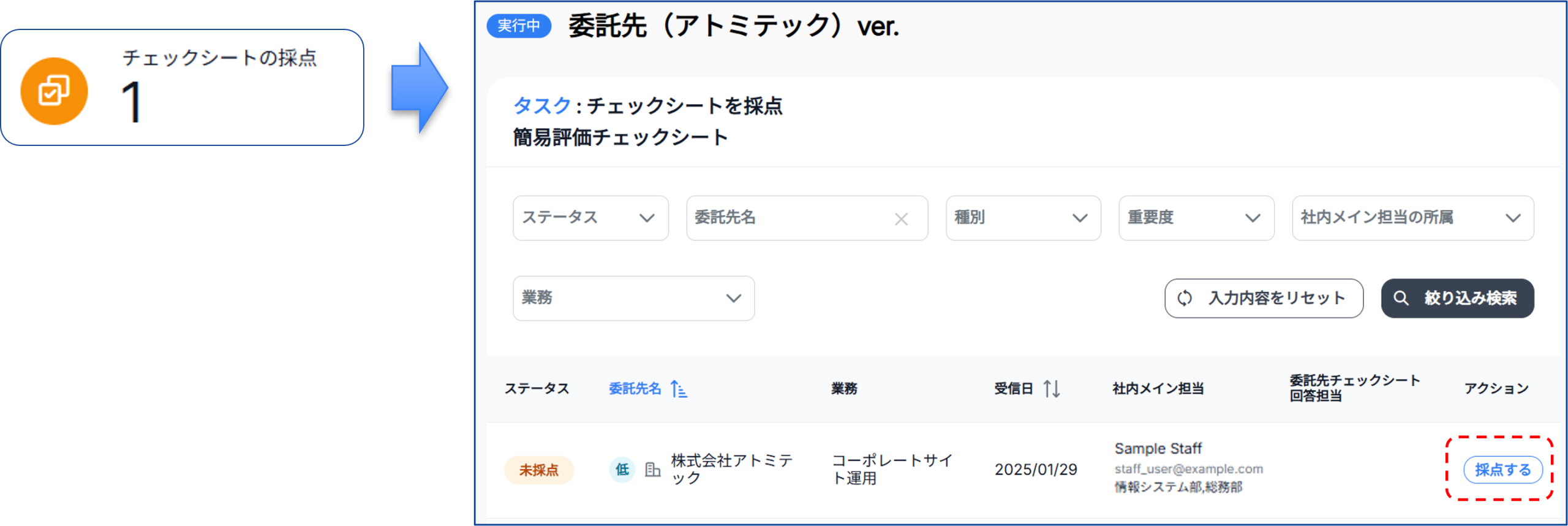Click the 低 importance badge
The height and width of the screenshot is (526, 1568).
pyautogui.click(x=622, y=470)
